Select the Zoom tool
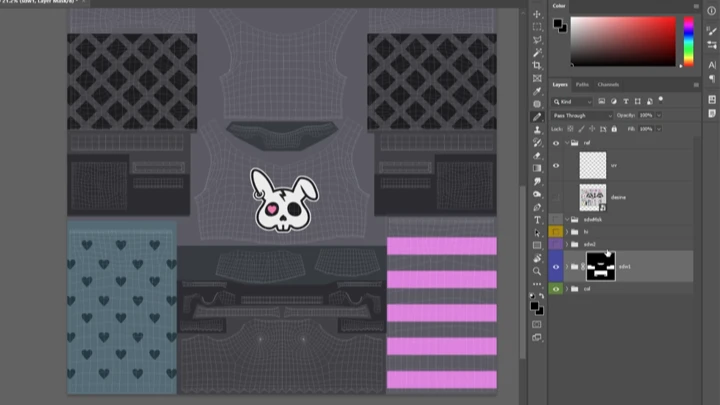 (537, 271)
